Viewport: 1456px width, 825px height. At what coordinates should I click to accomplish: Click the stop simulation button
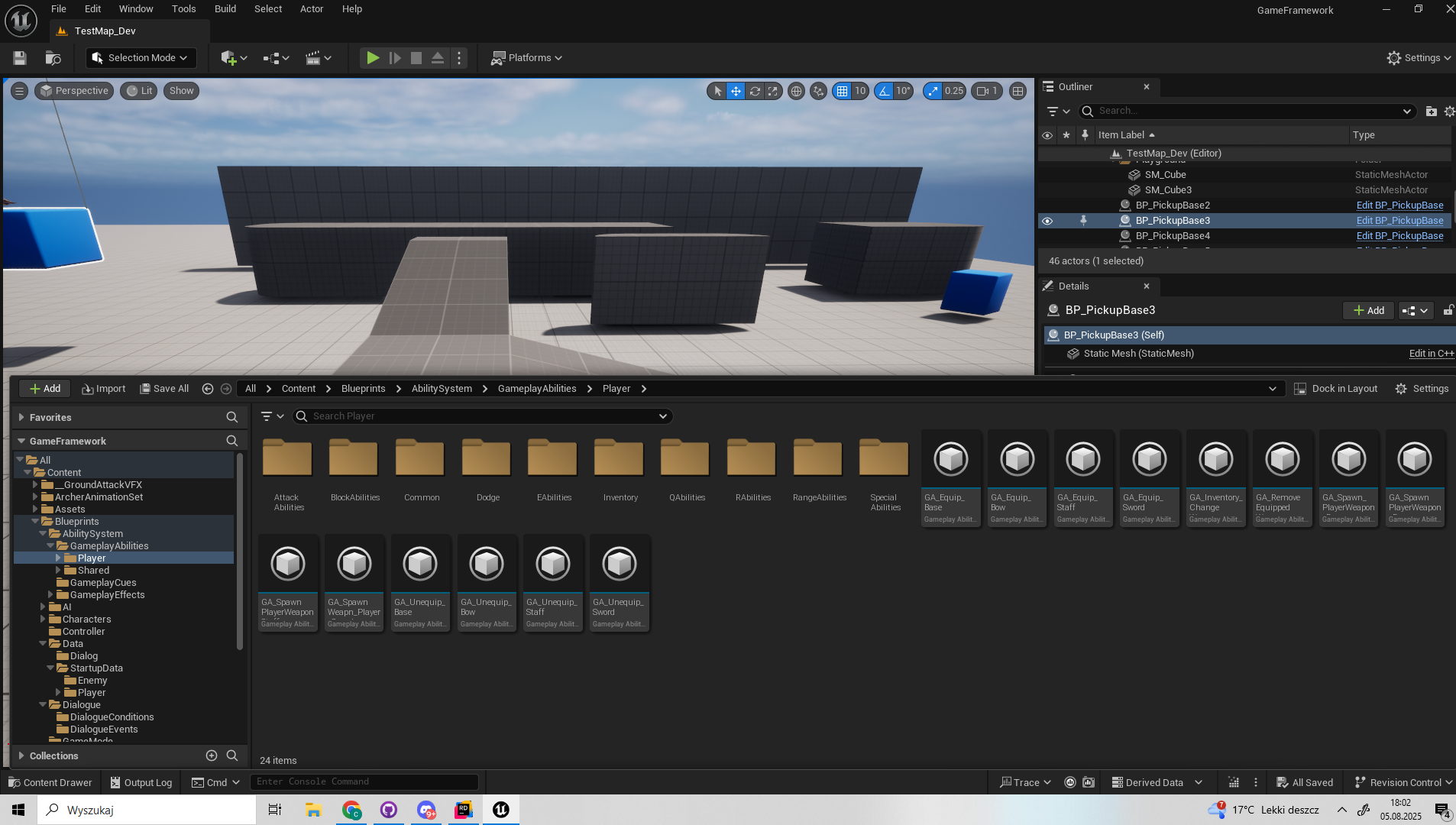tap(416, 58)
